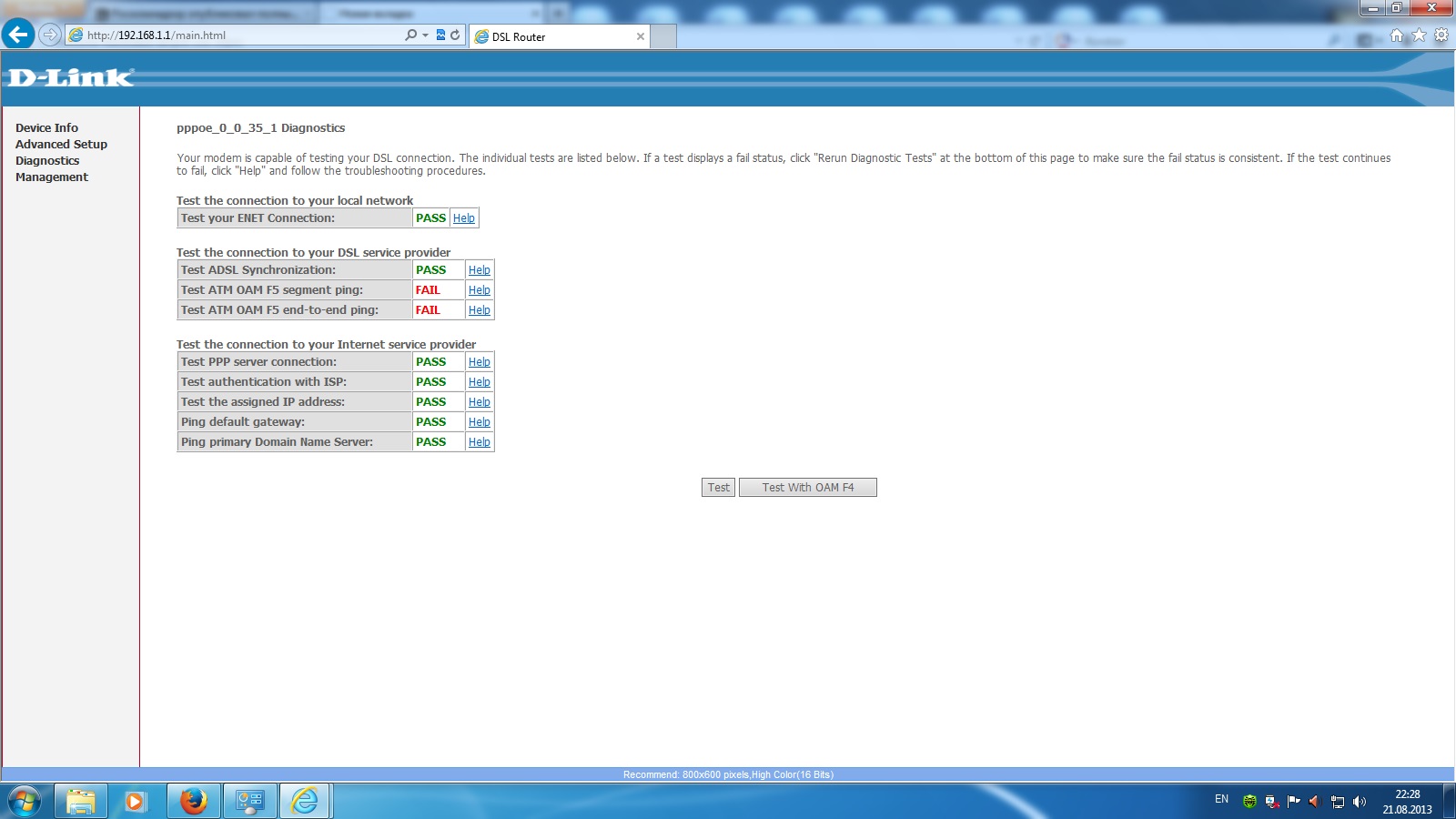Open Help for authentication with ISP test
The width and height of the screenshot is (1456, 819).
[x=480, y=382]
